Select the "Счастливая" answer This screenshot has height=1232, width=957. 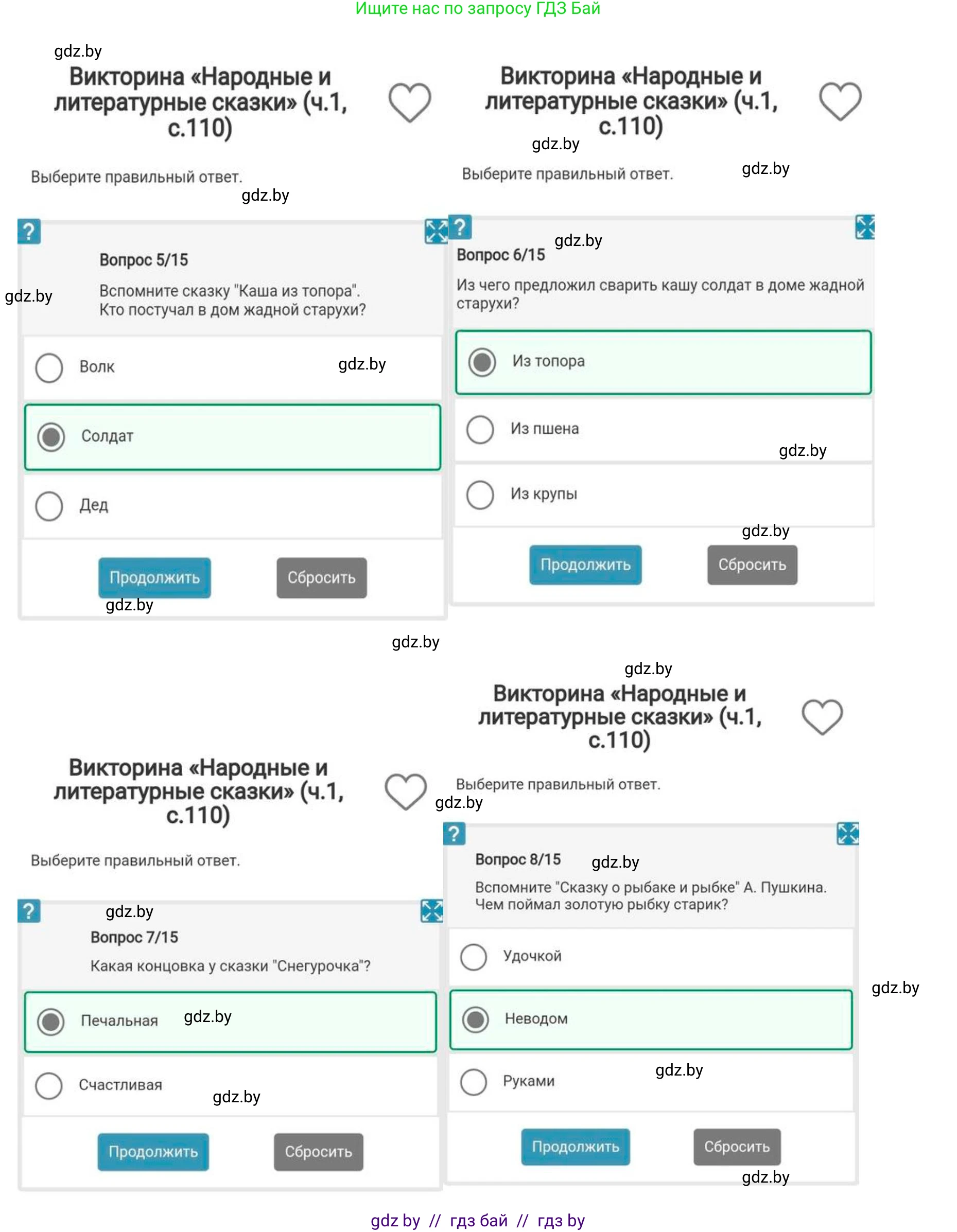click(48, 1085)
